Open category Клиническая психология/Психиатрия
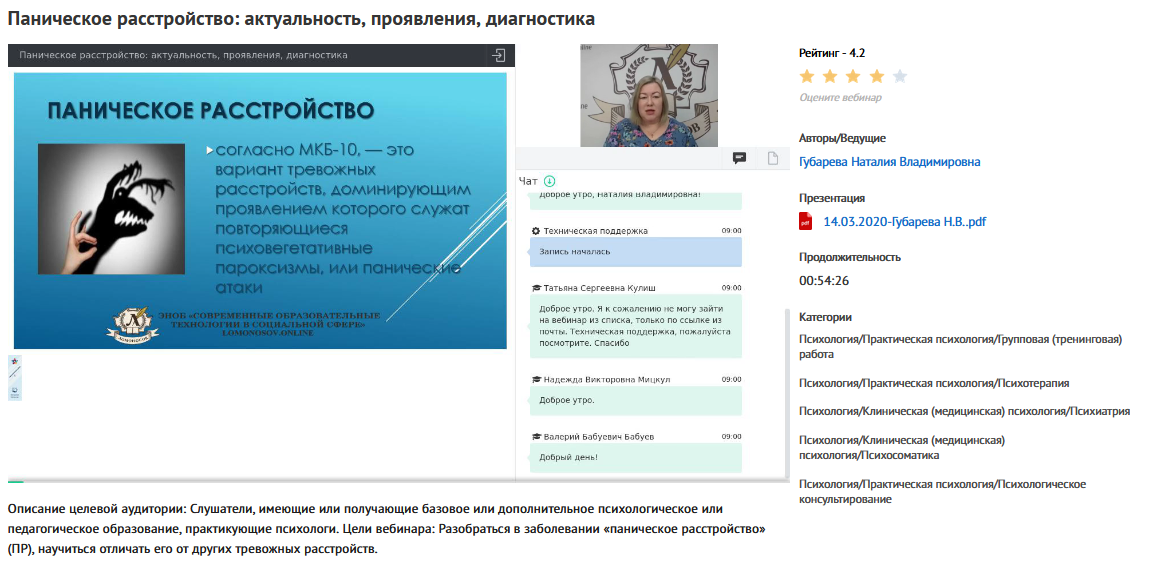The height and width of the screenshot is (576, 1167). click(964, 411)
